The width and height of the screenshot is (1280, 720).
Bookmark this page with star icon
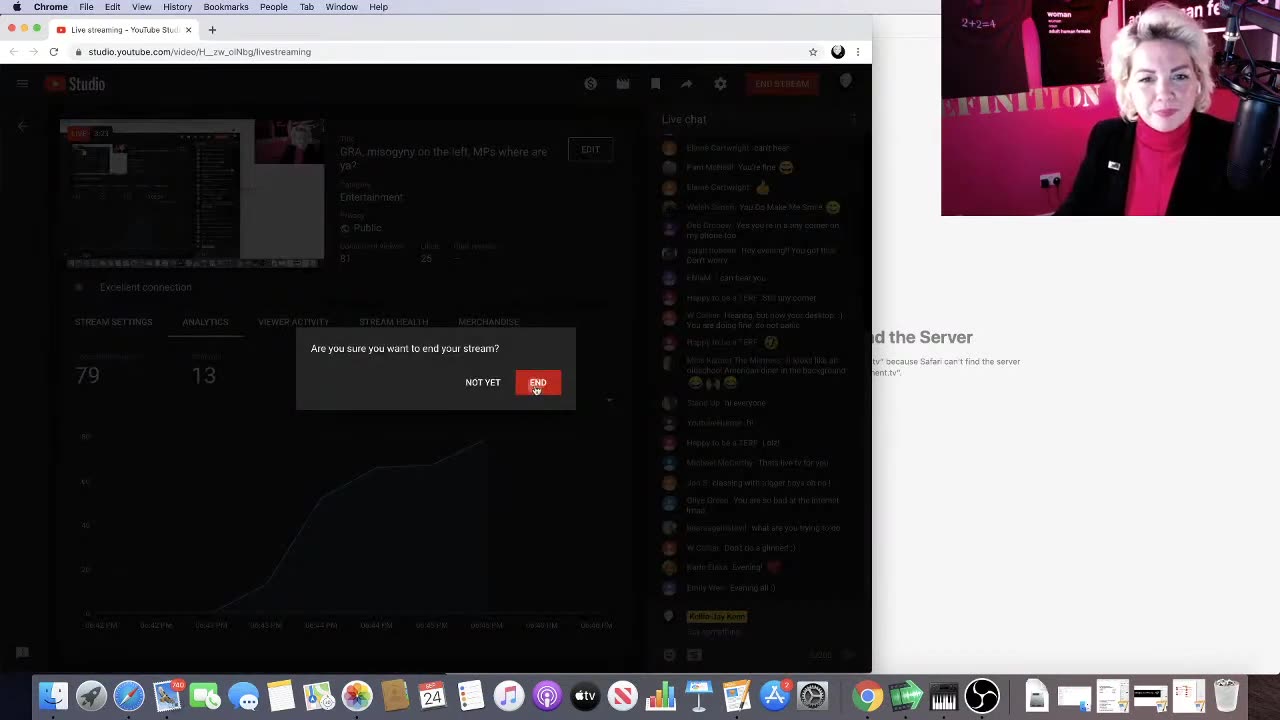click(813, 52)
